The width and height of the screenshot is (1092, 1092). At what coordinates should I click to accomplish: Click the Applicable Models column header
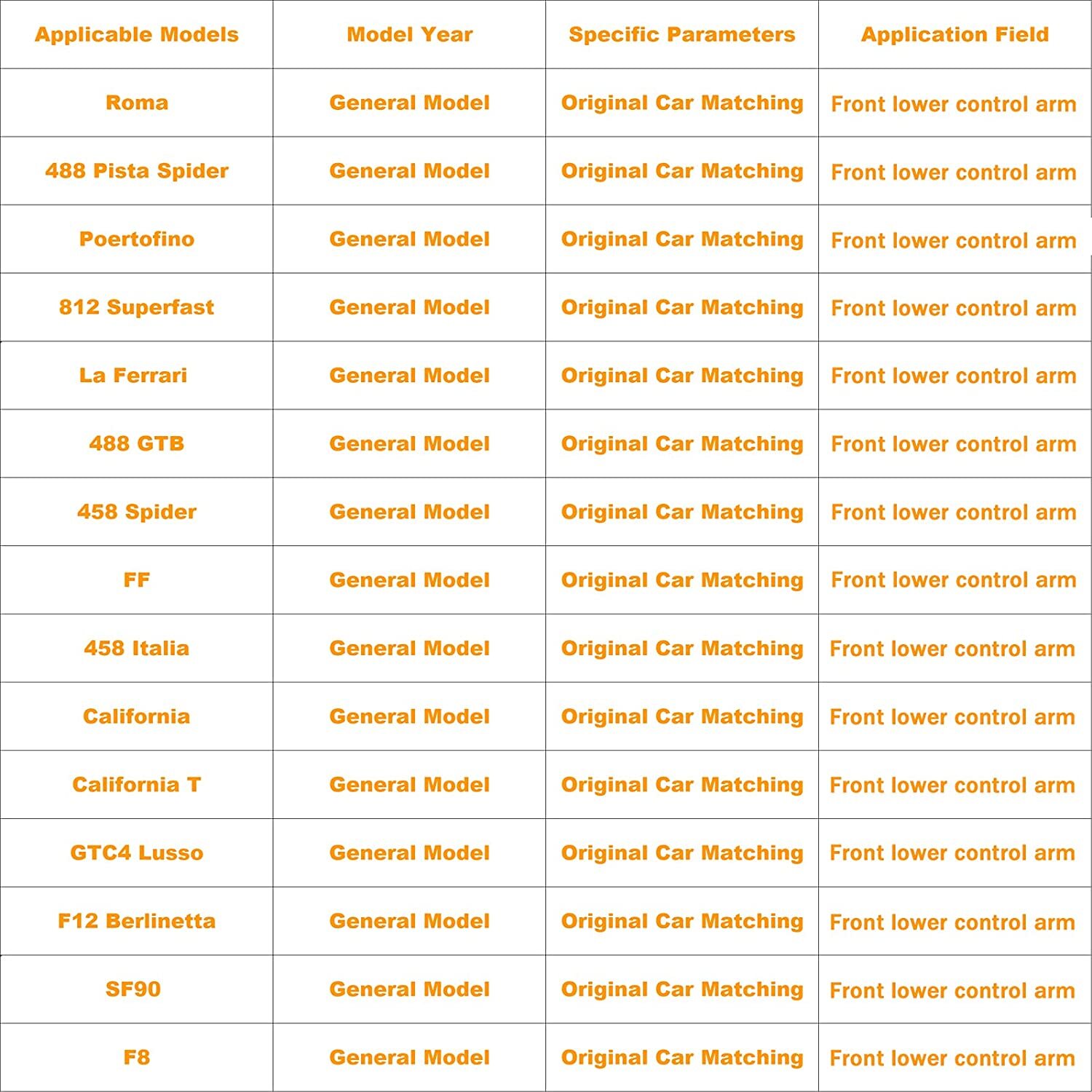tap(137, 34)
